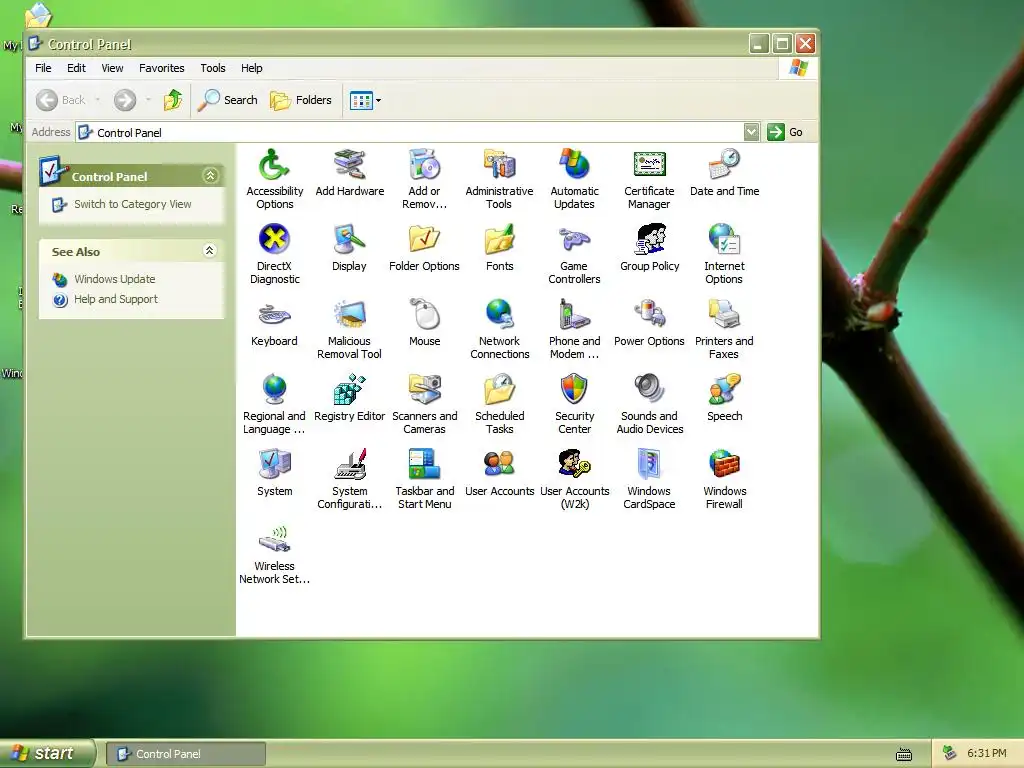Screen dimensions: 1024x768
Task: Click the Go button
Action: (786, 132)
